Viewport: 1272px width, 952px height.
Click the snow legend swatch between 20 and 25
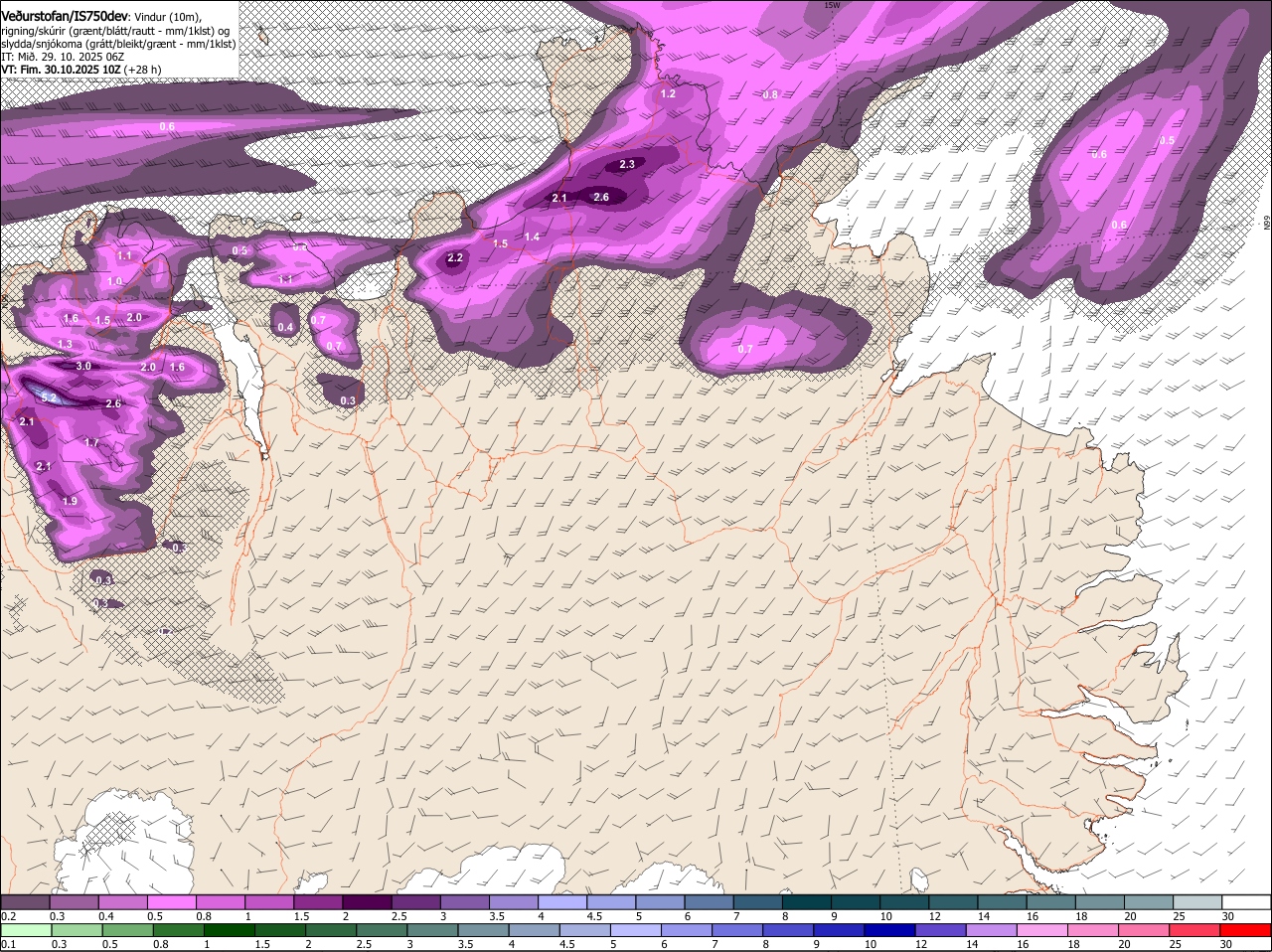click(1149, 902)
